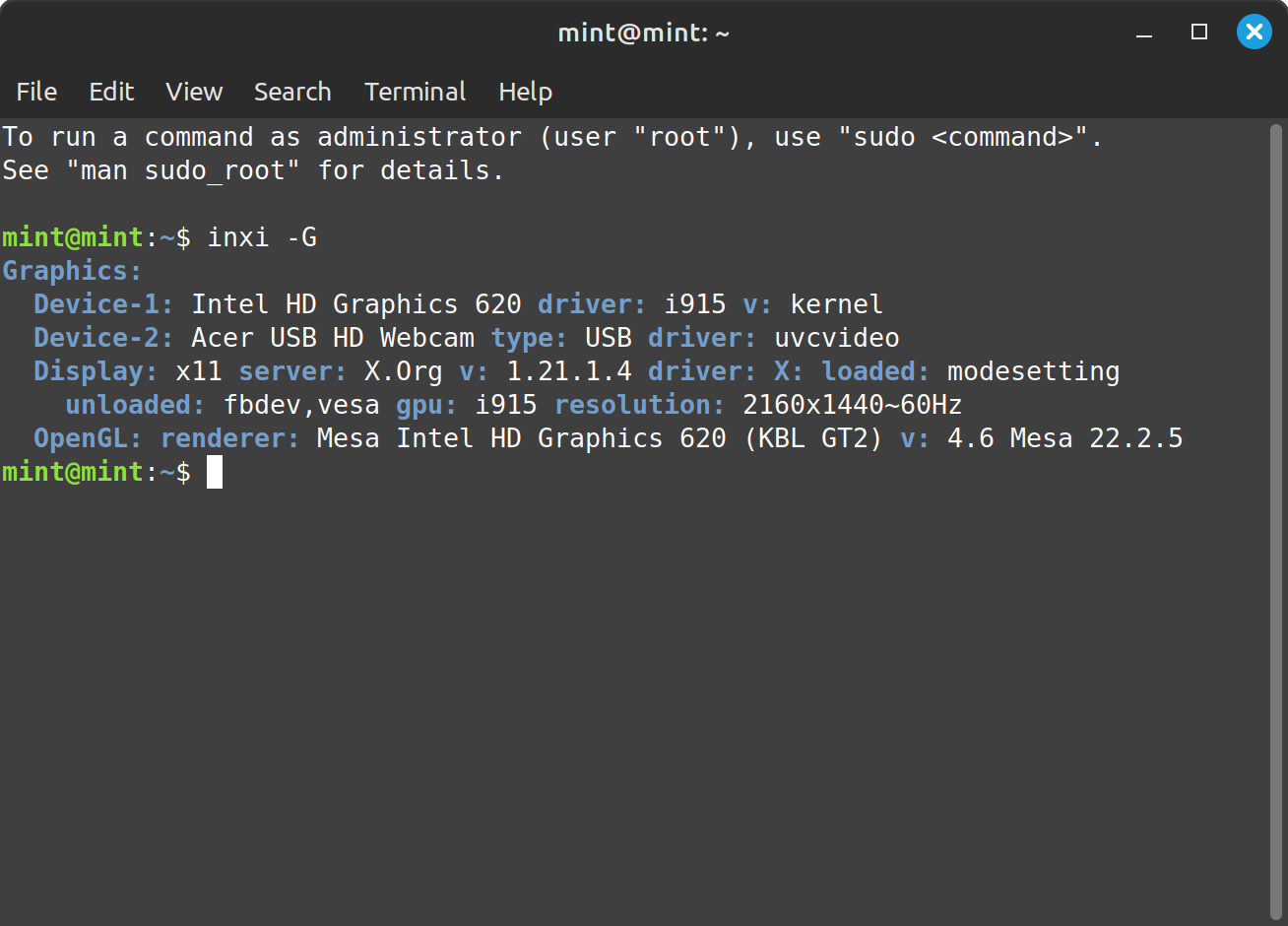Click the terminal's vertical scrollbar
Screen dimensions: 1288x926
point(1276,522)
